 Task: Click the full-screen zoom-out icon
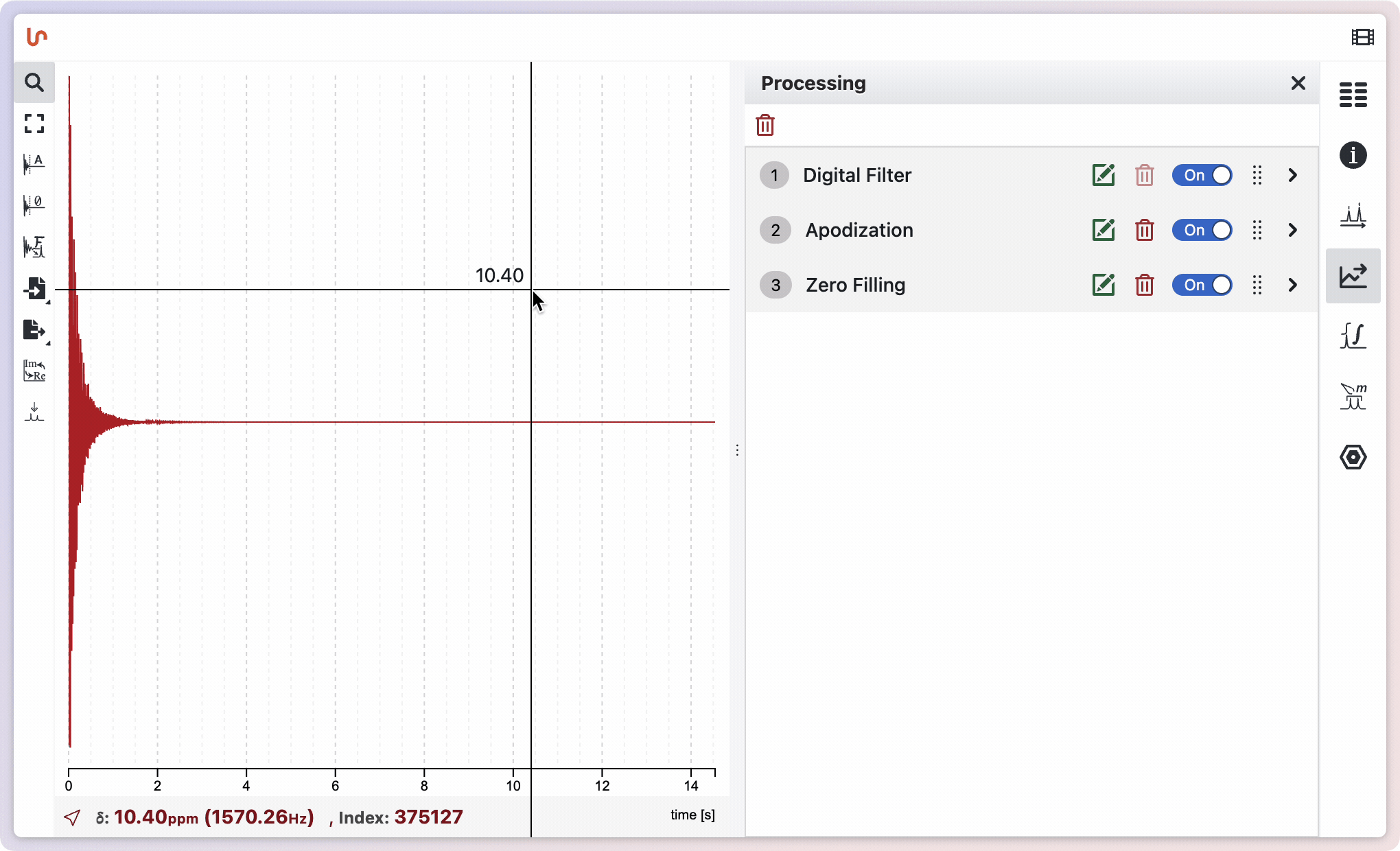click(34, 124)
